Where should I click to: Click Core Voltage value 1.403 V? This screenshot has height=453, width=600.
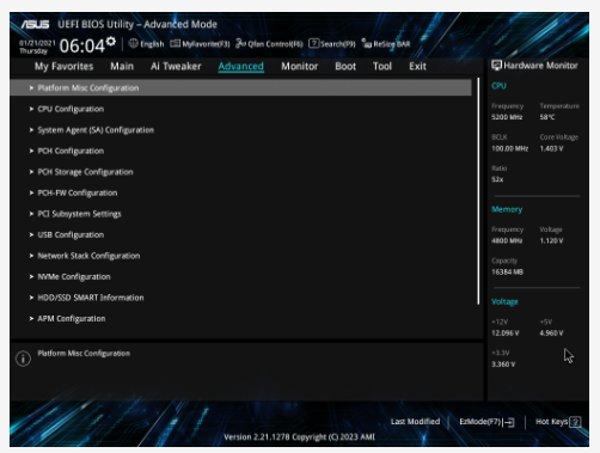(x=551, y=148)
